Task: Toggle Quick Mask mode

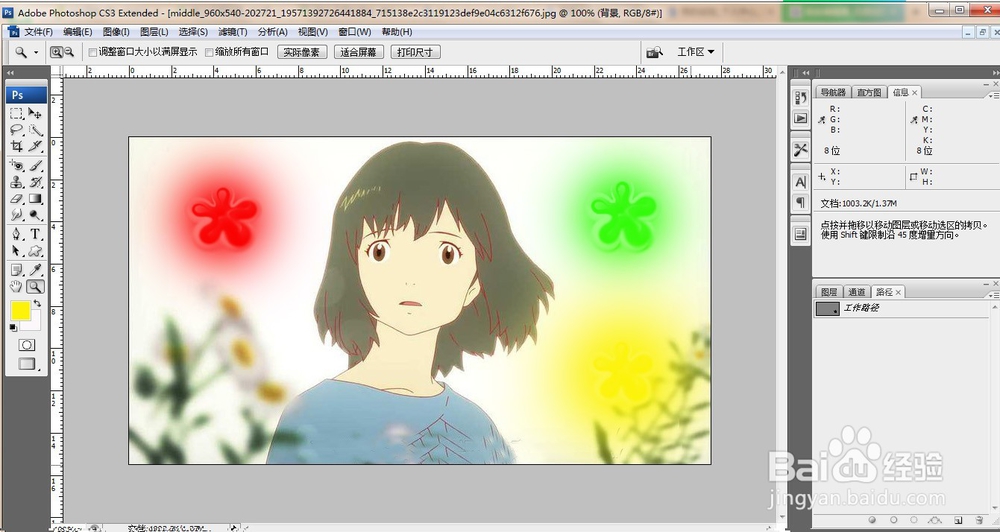Action: (26, 345)
